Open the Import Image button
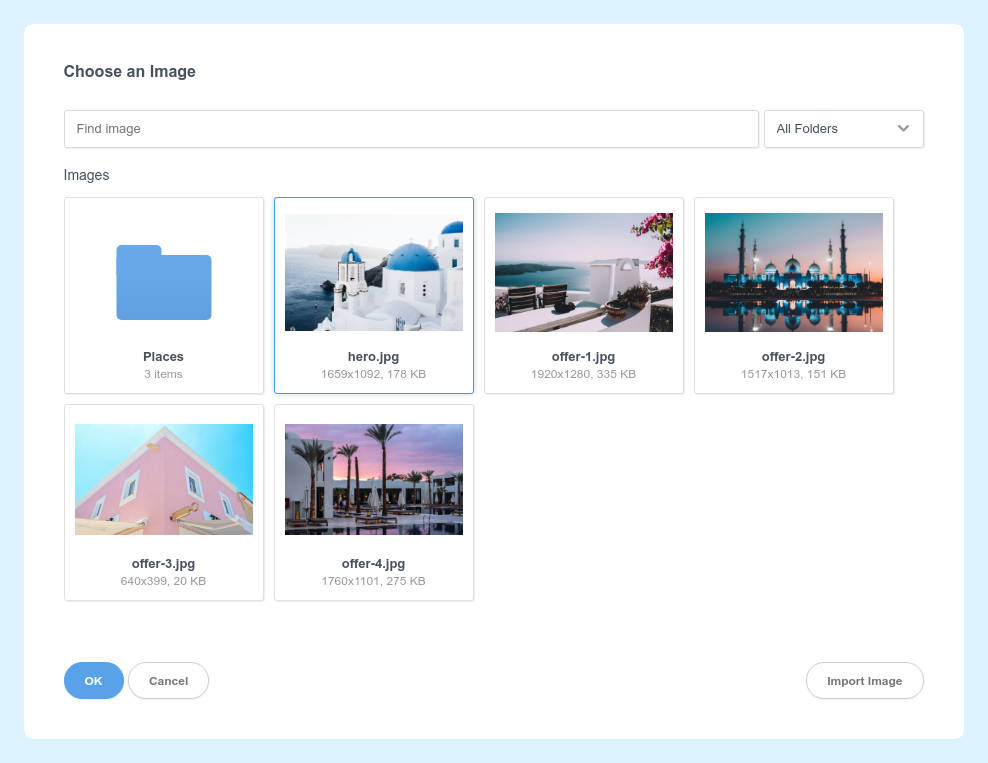Screen dimensions: 988x763 tap(864, 680)
